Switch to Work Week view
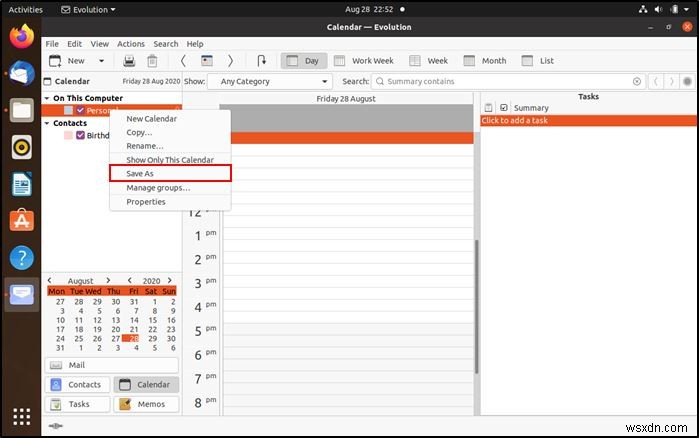The image size is (699, 438). click(x=364, y=61)
